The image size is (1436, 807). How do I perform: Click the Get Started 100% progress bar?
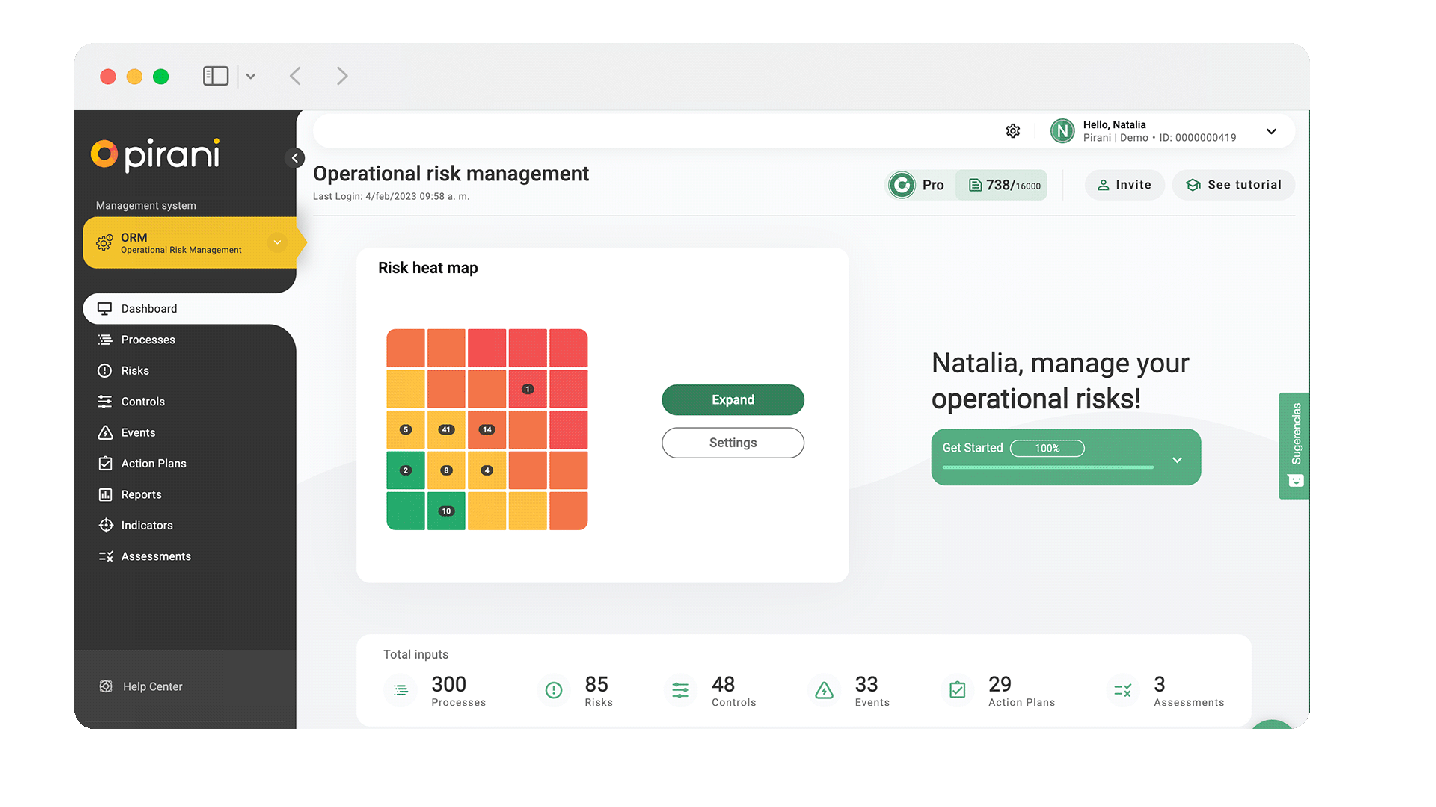click(1047, 448)
